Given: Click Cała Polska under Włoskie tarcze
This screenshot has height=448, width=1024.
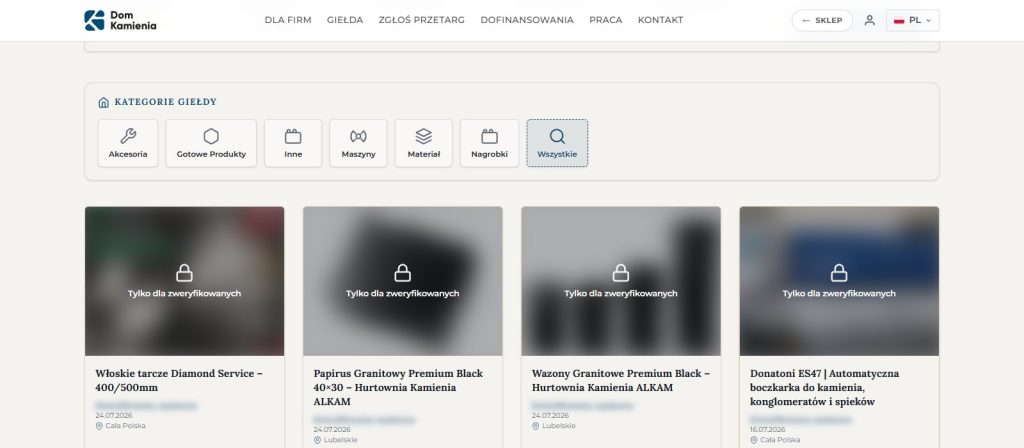Looking at the screenshot, I should 125,426.
